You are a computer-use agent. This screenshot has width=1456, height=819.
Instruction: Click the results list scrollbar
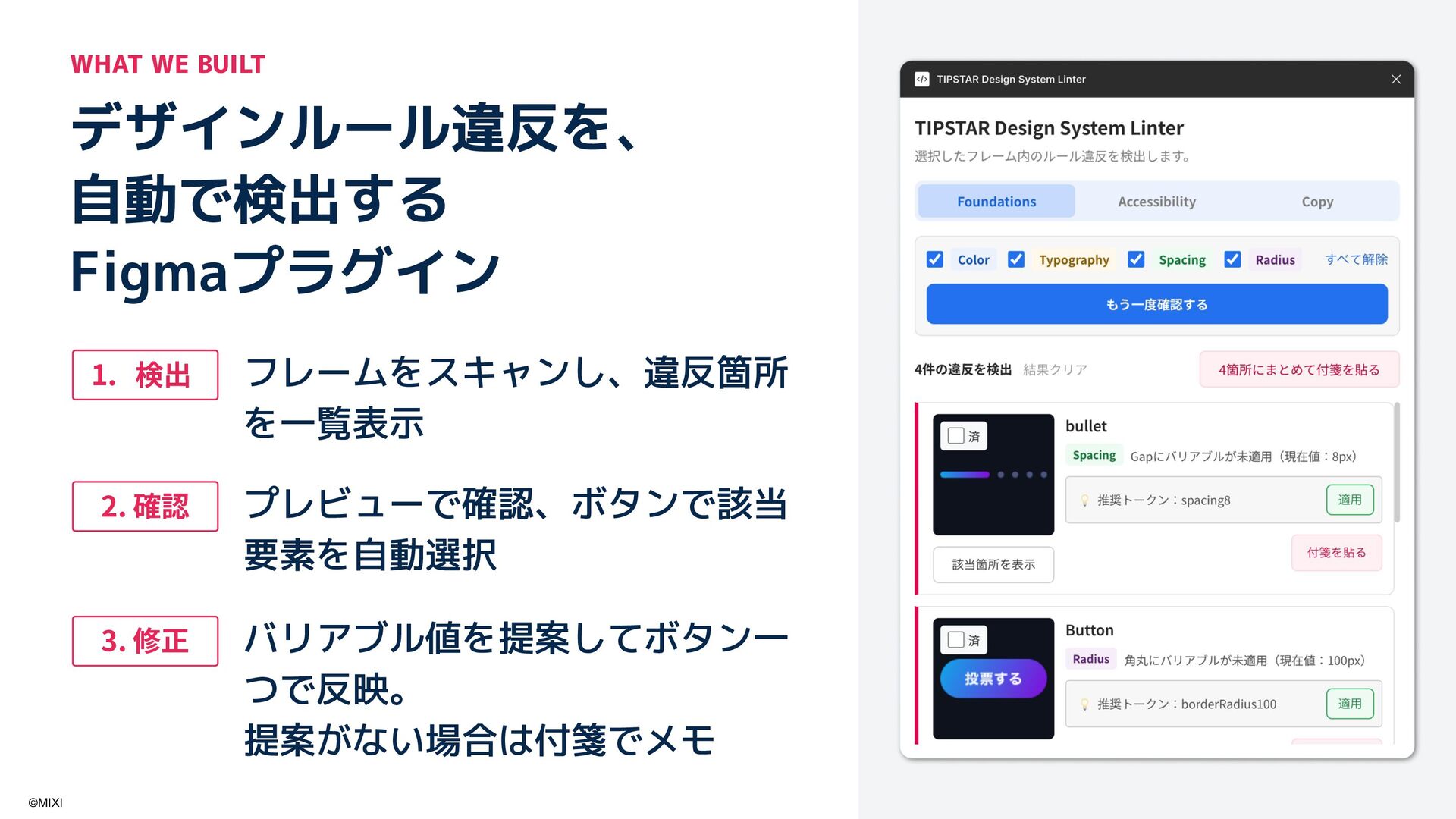1397,463
